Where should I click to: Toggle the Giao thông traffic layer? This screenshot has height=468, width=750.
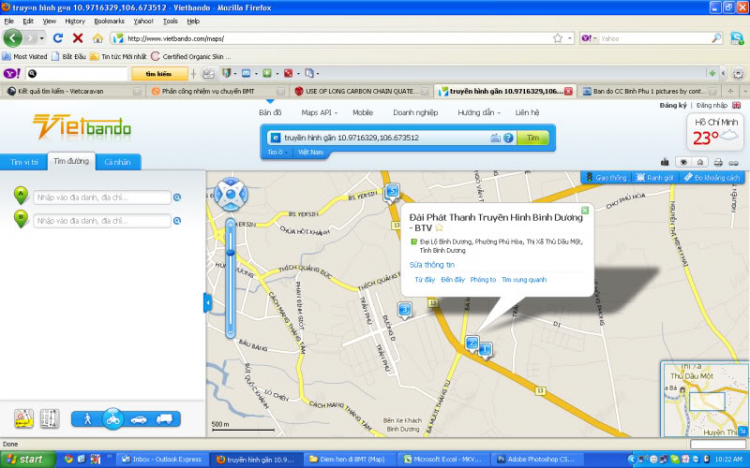point(606,178)
